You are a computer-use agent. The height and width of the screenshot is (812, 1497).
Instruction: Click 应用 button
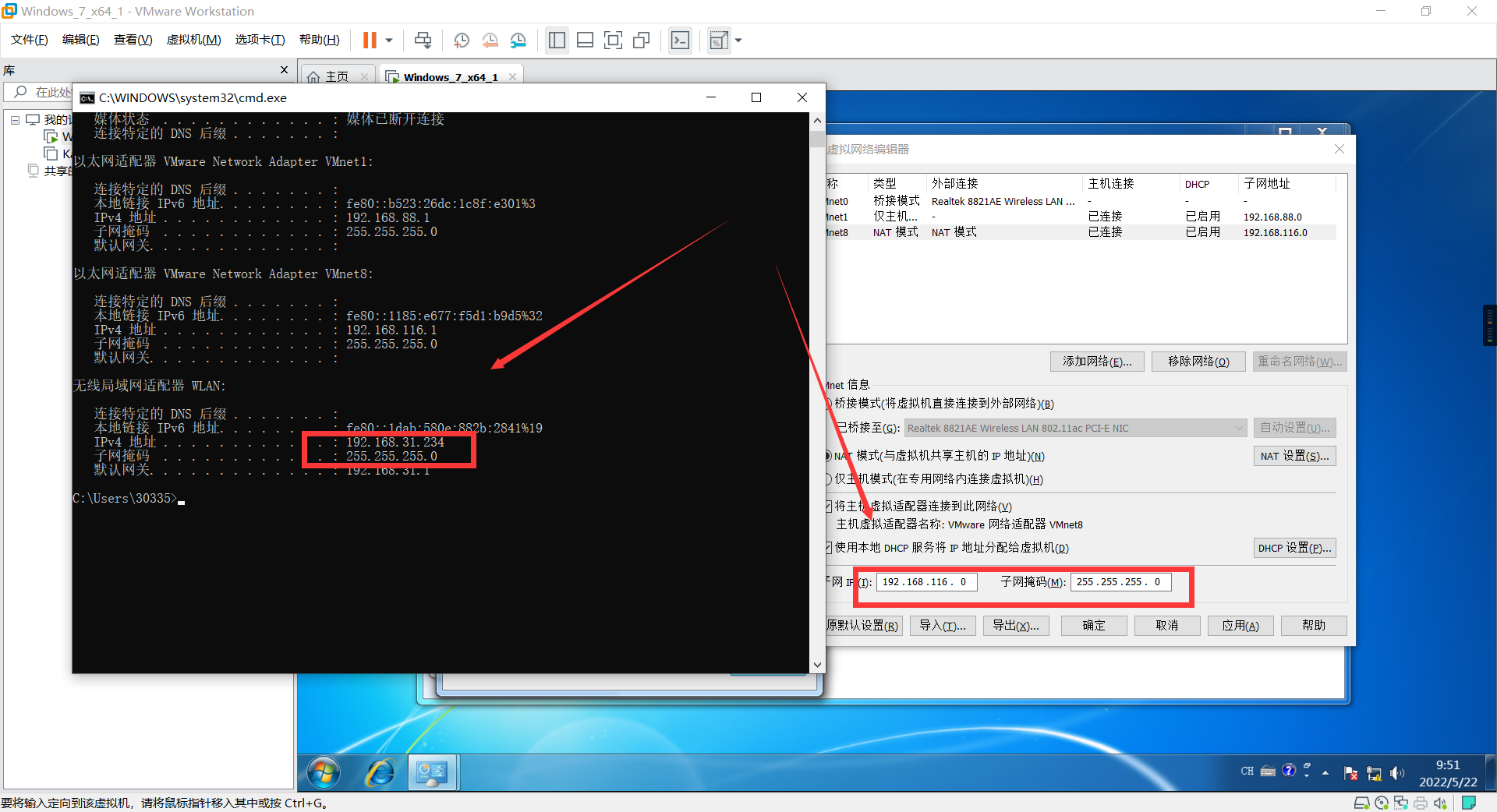(1240, 626)
